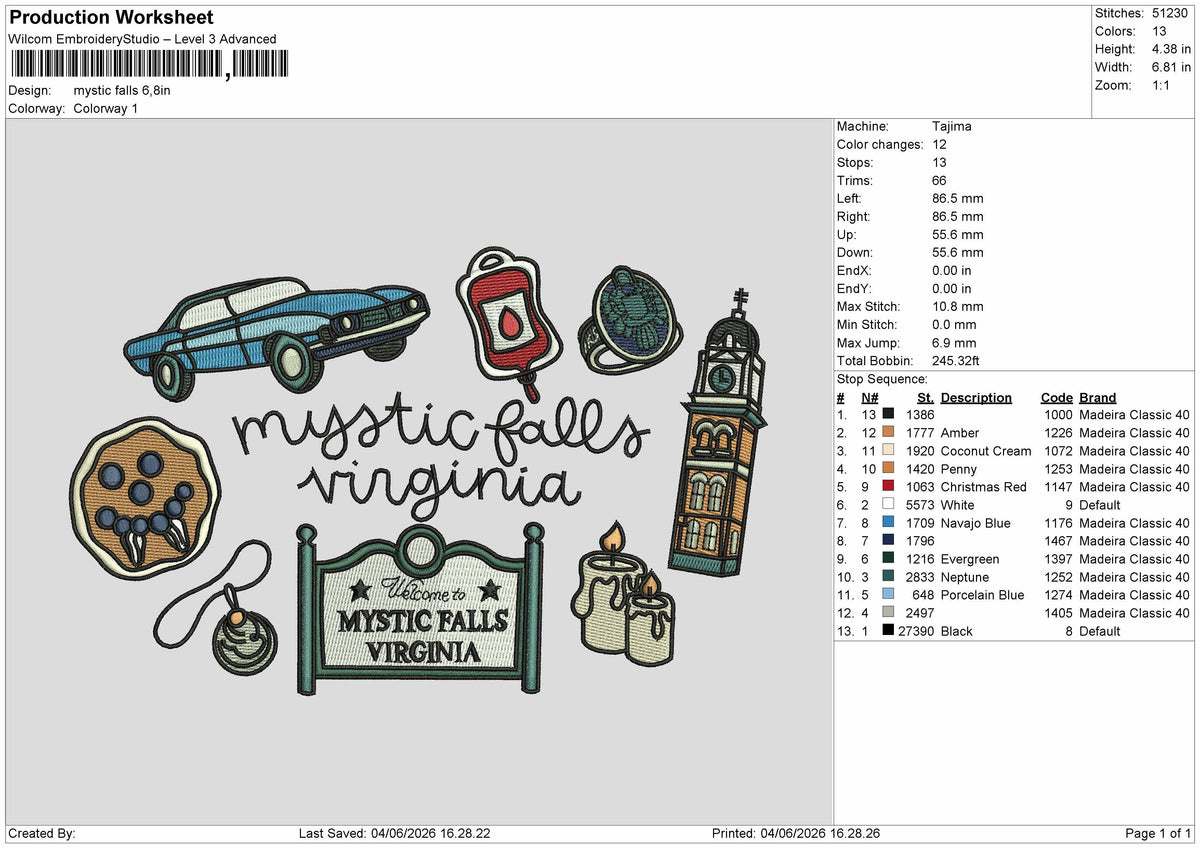Click the 'Description' column header
This screenshot has width=1200, height=848.
(976, 397)
